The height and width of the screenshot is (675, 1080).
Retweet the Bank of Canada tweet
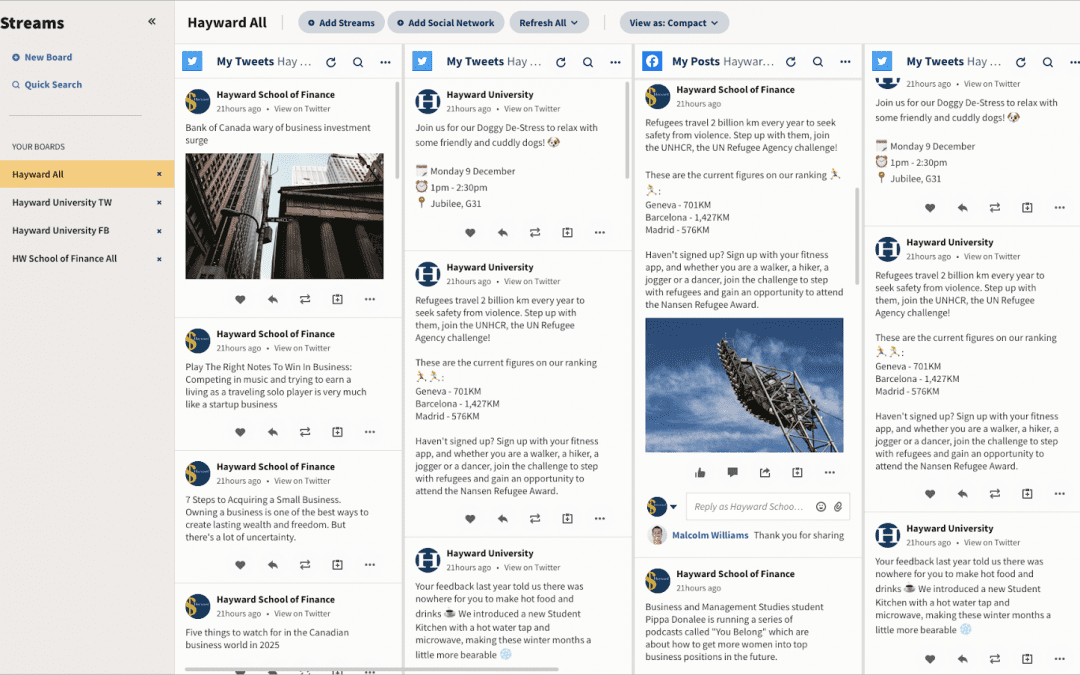[x=305, y=299]
